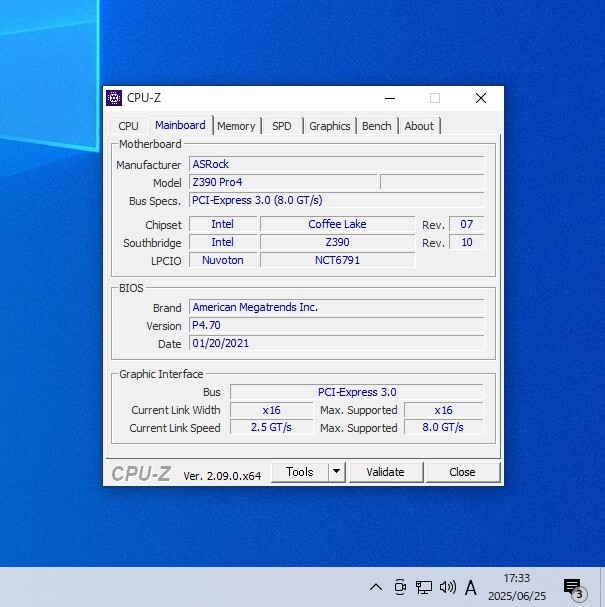Click the LPCIO vendor 'Nuvoton'

tap(223, 260)
